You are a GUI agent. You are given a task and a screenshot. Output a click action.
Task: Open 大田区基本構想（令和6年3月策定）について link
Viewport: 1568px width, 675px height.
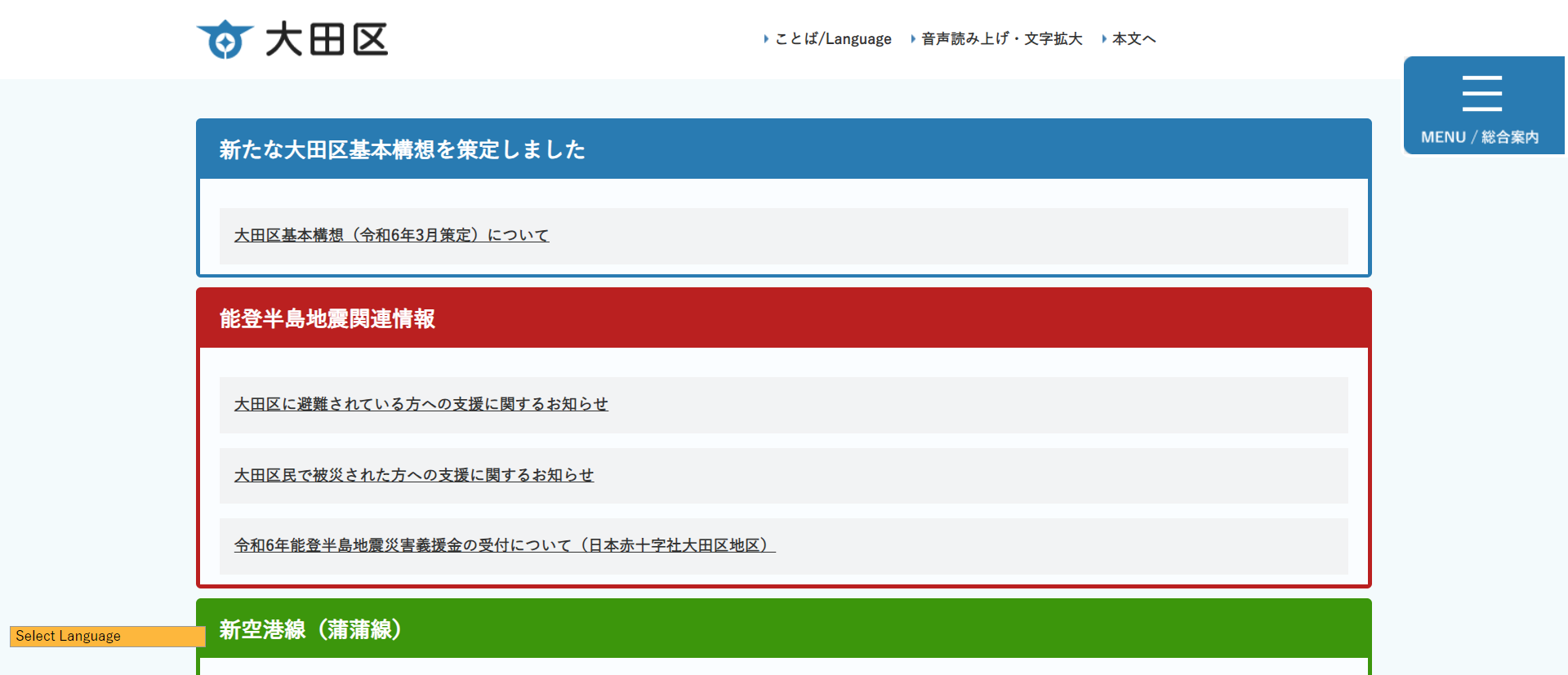[x=391, y=235]
